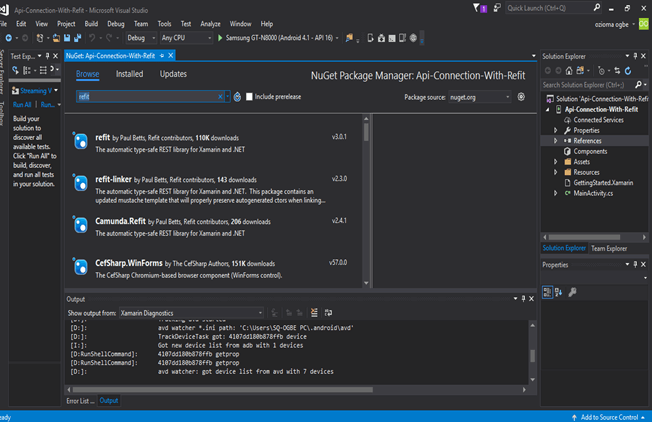Switch to the Team Explorer tab

pyautogui.click(x=609, y=248)
